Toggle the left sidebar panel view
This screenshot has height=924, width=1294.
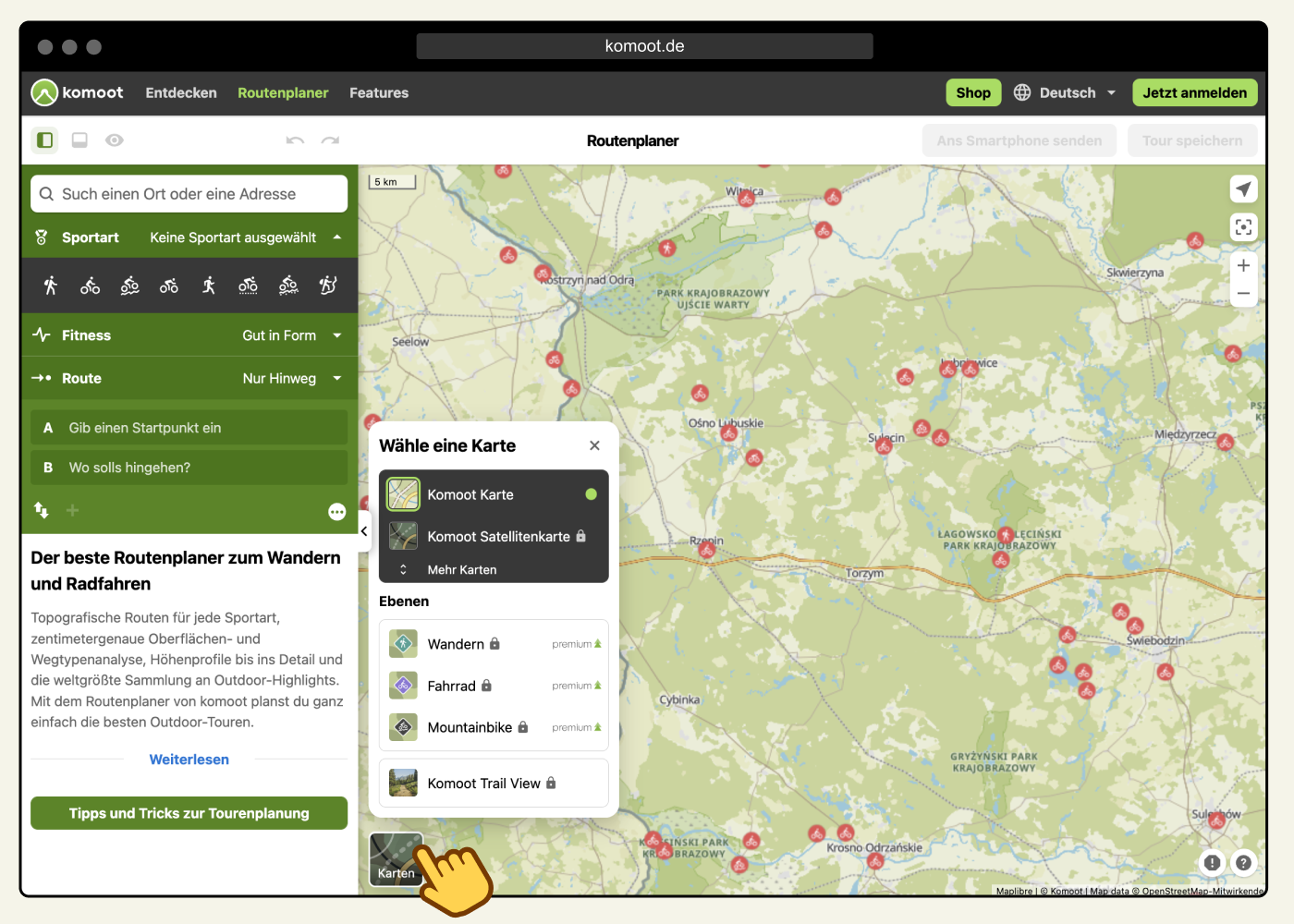click(x=44, y=140)
